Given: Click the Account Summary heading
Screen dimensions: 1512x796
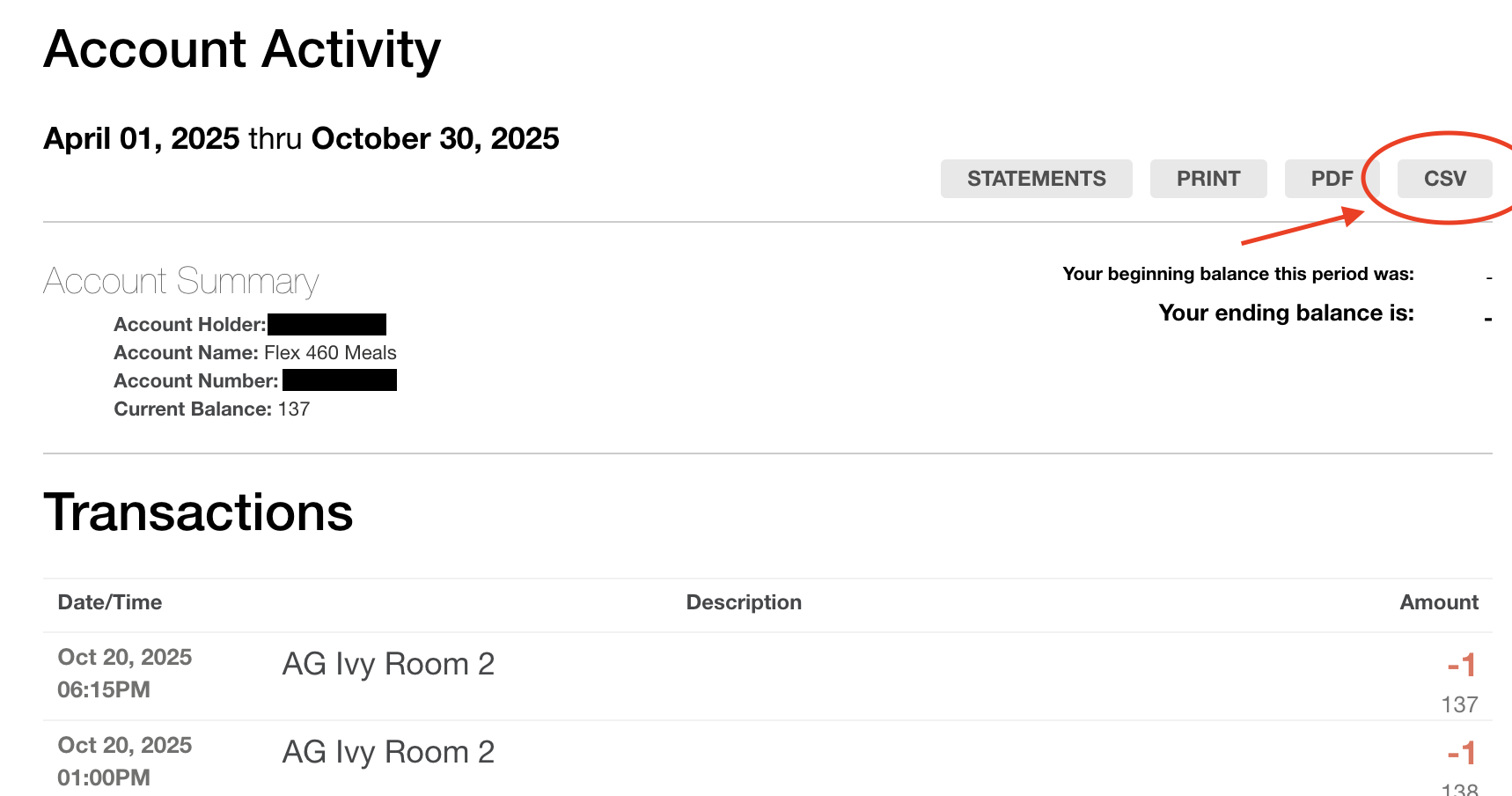Looking at the screenshot, I should coord(180,282).
